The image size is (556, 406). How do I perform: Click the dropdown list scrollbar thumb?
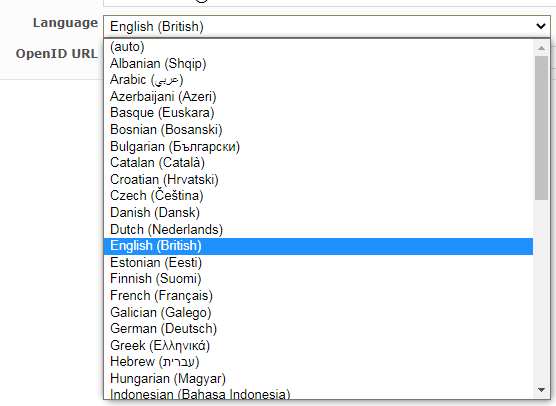coord(541,128)
